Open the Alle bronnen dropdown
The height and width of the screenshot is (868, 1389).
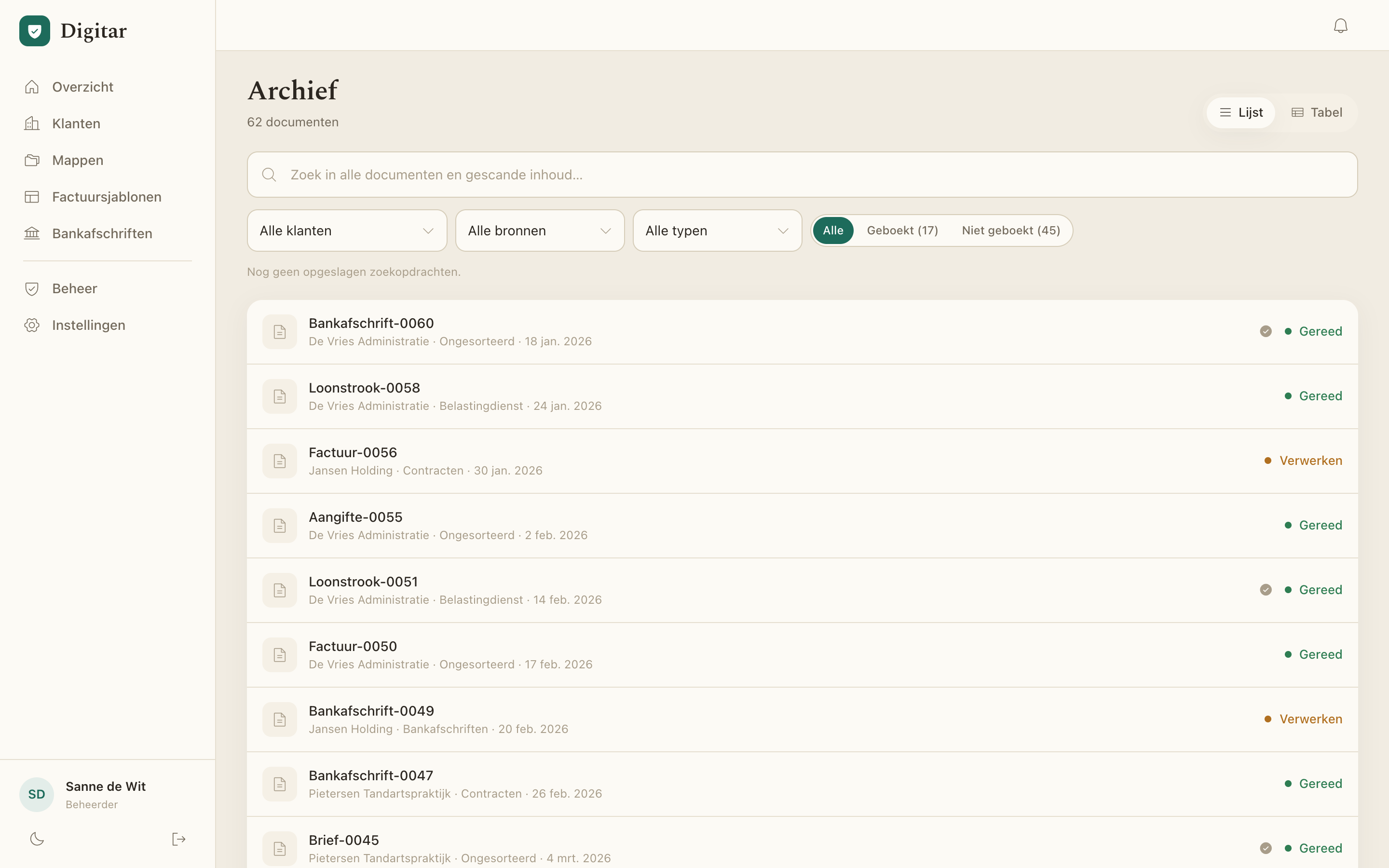[x=540, y=230]
